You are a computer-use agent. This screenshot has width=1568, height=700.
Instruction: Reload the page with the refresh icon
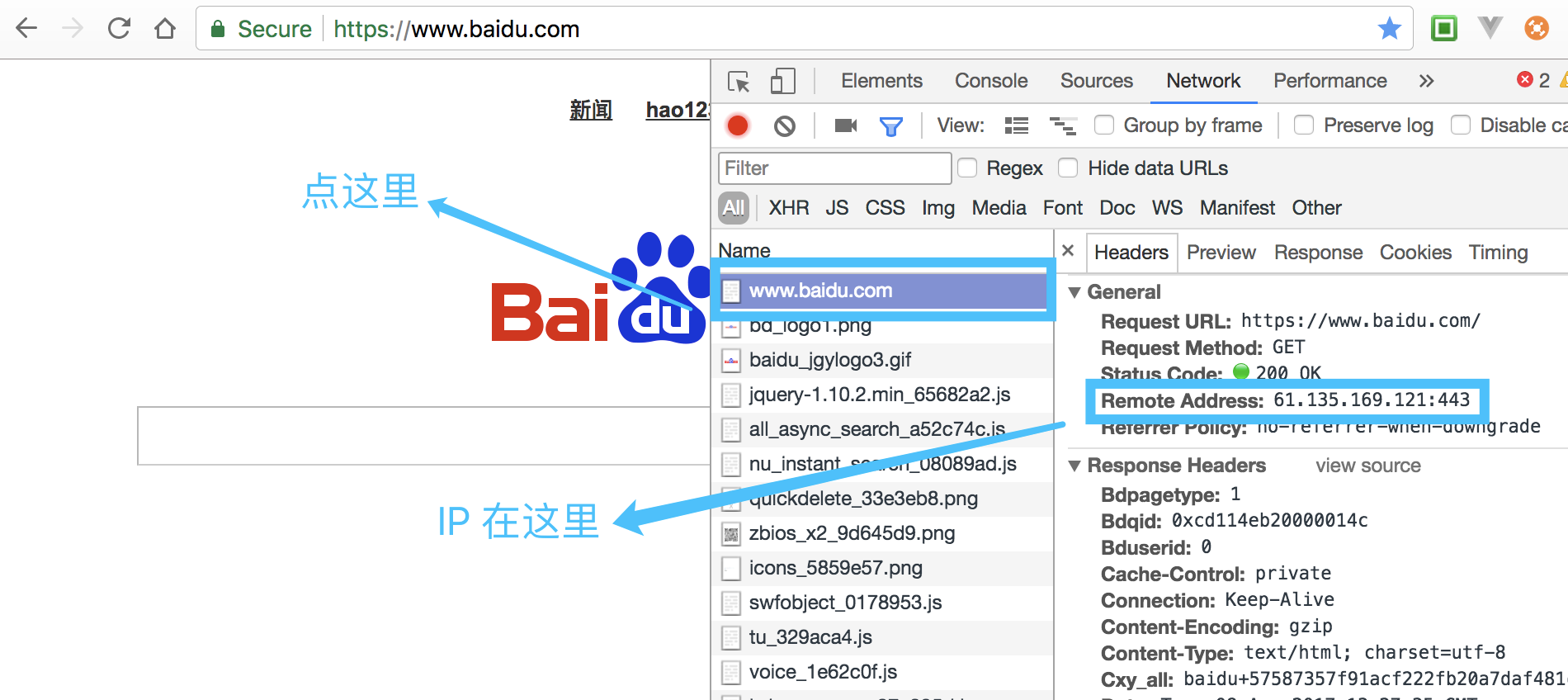click(x=119, y=29)
